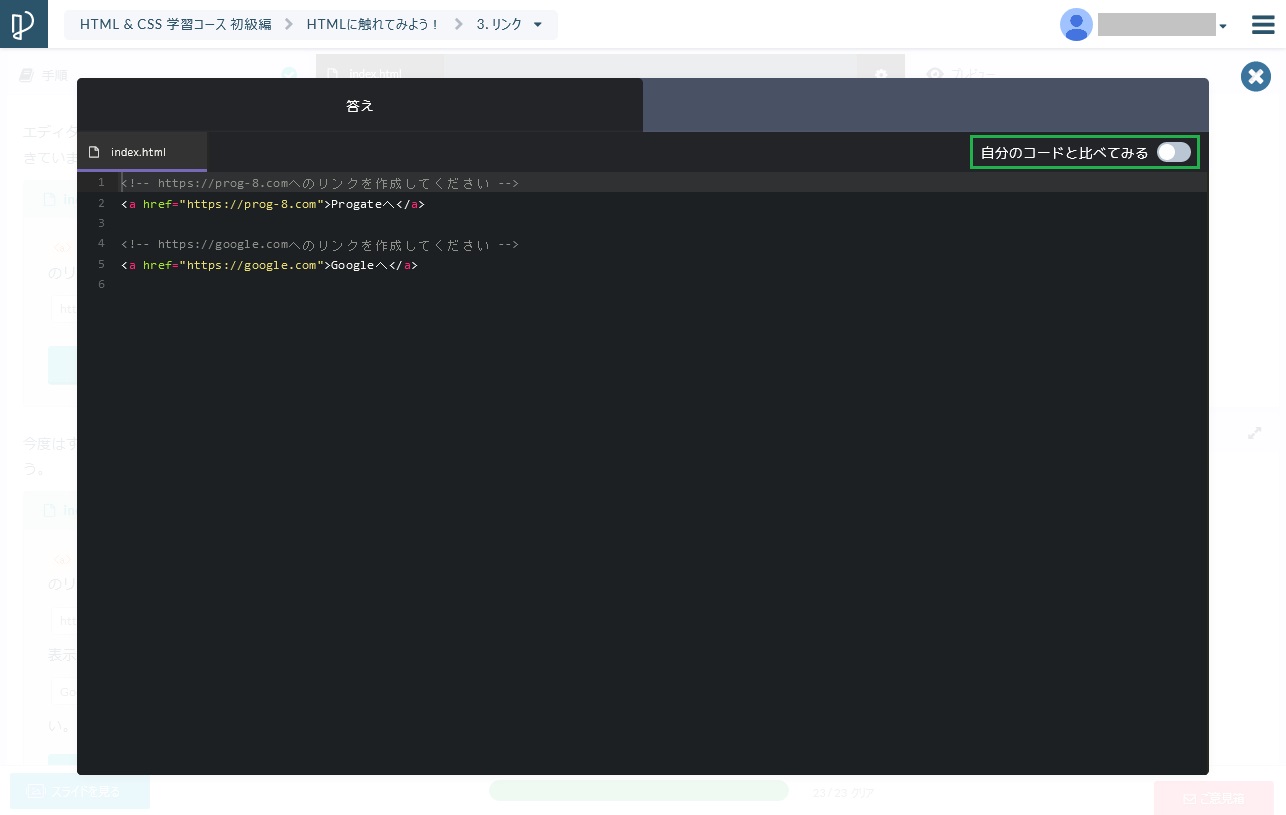
Task: Go to HTMLに触れてみよう！ breadcrumb
Action: pos(373,24)
